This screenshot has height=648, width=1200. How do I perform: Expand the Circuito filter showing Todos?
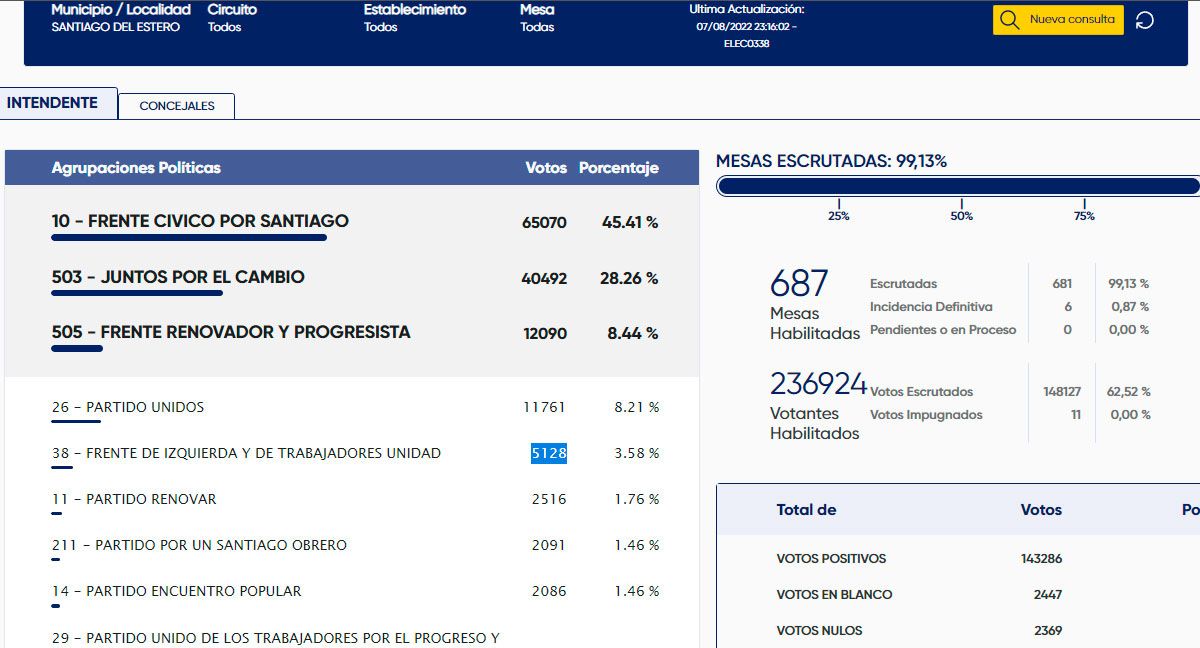(x=232, y=18)
